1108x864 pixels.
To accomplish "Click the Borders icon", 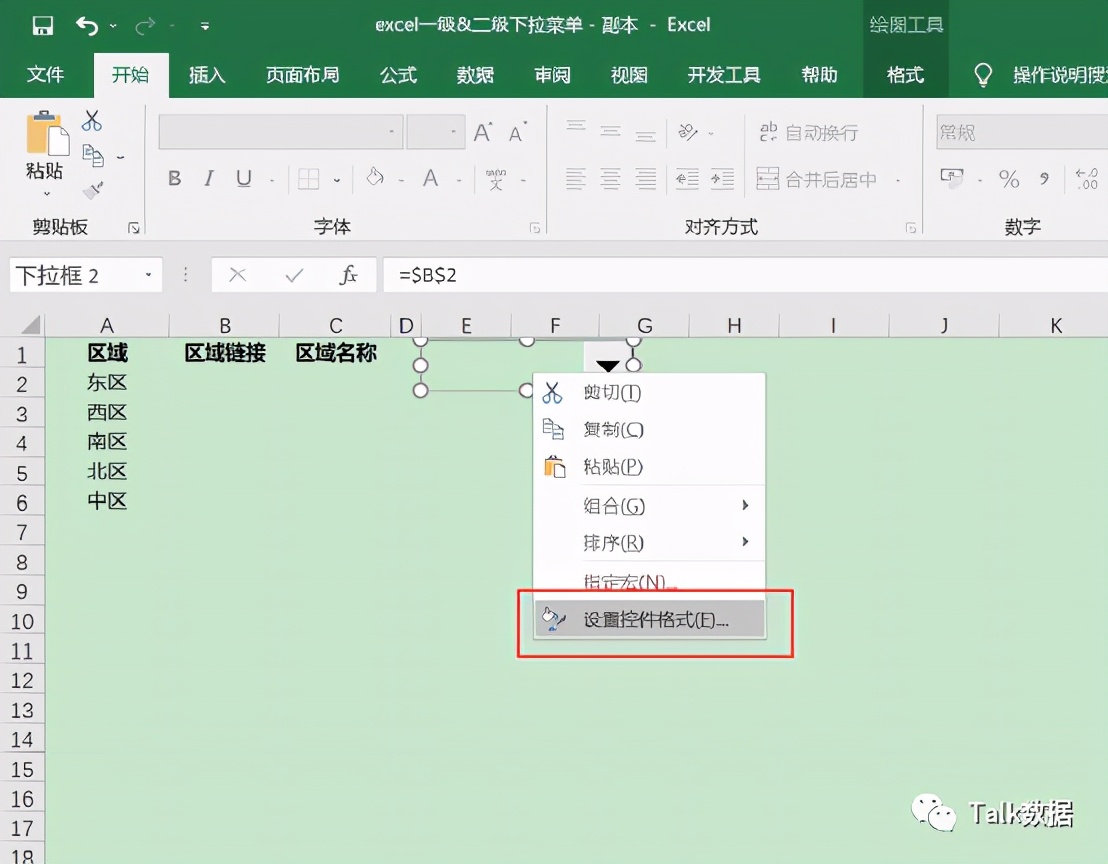I will (309, 179).
